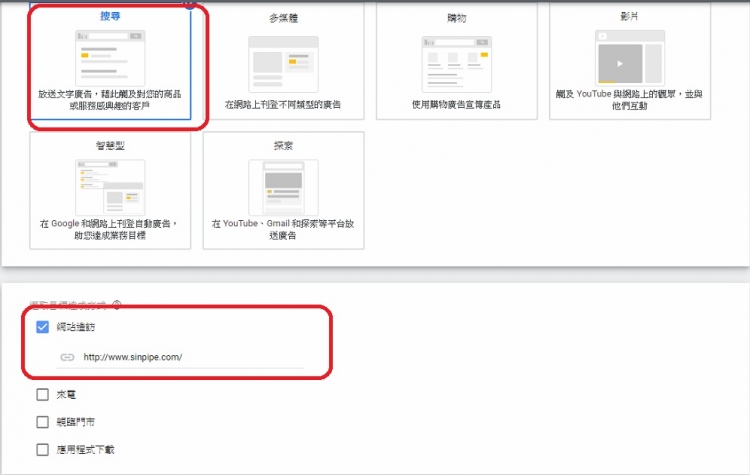750x475 pixels.
Task: Select the 影片 campaign type card
Action: point(630,61)
